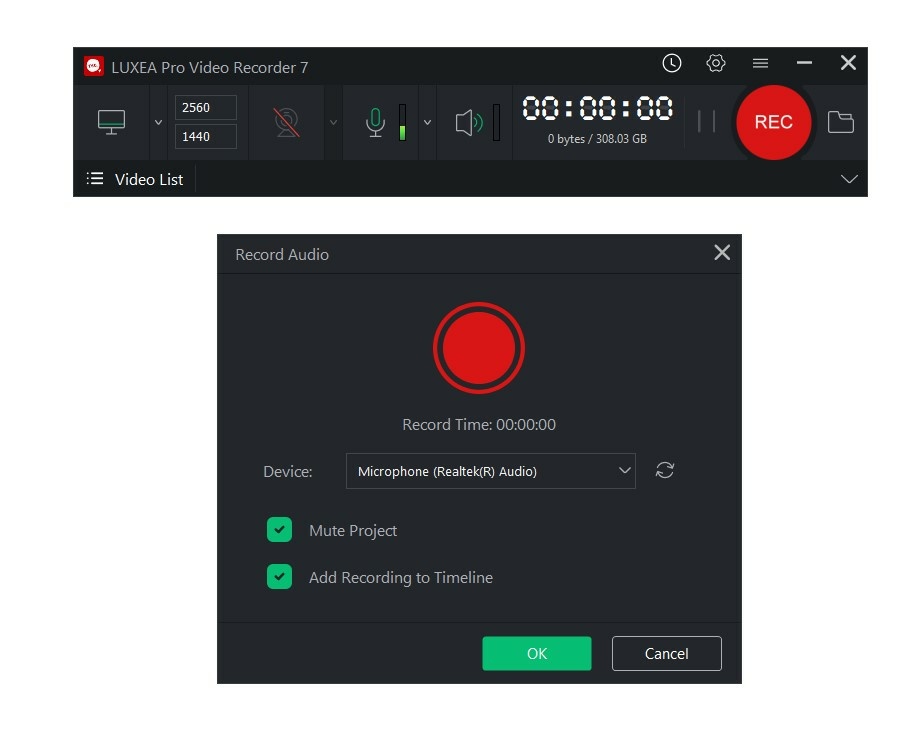The image size is (917, 751).
Task: Click the 00:00:00 recording timer display
Action: (597, 109)
